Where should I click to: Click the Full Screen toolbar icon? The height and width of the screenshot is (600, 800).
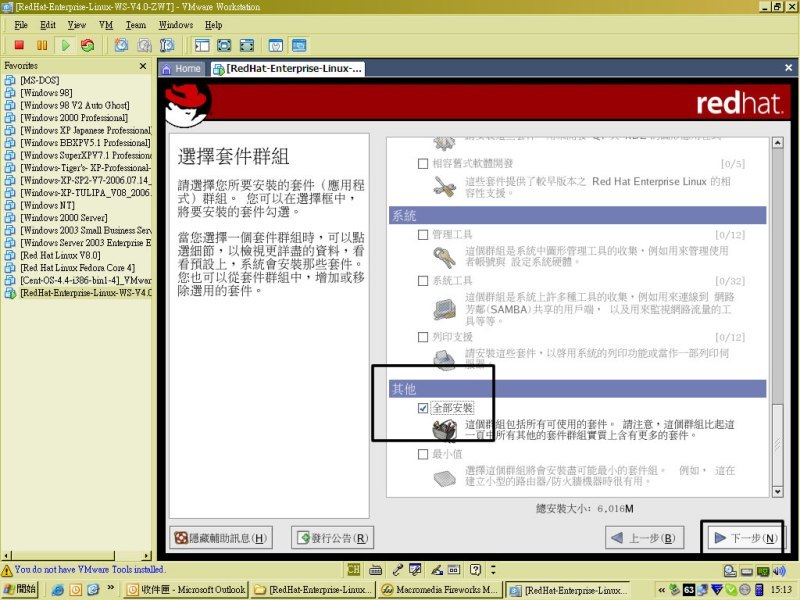tap(224, 45)
